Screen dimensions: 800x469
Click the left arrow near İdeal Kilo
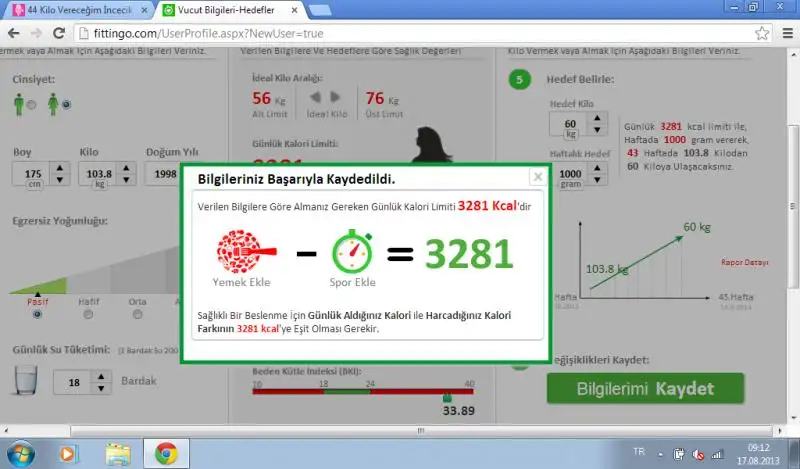pos(314,98)
